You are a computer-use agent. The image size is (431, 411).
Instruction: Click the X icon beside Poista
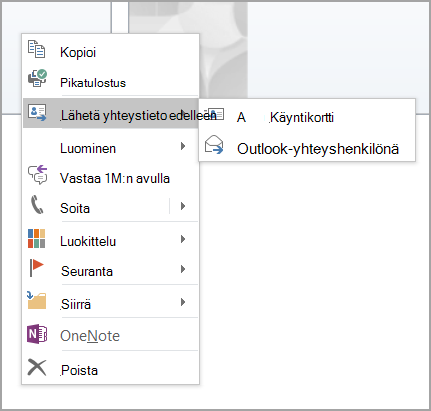[37, 367]
